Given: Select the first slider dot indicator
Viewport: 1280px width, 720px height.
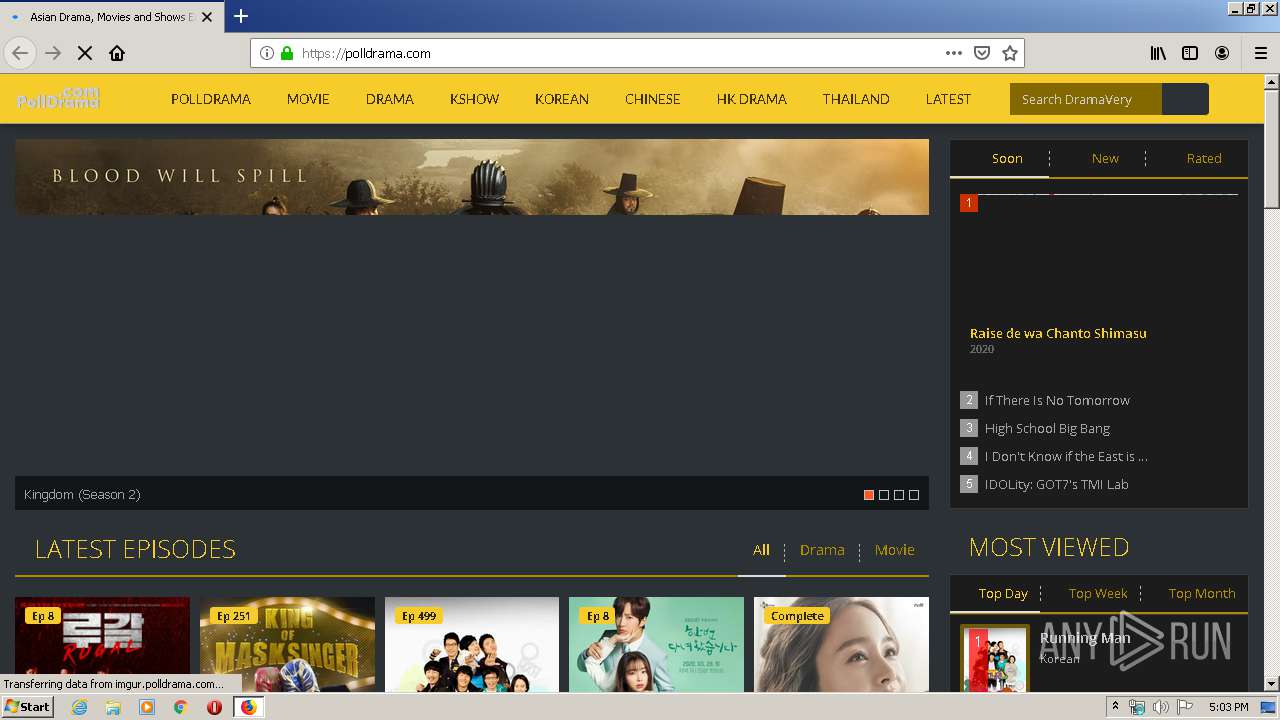Looking at the screenshot, I should click(869, 495).
